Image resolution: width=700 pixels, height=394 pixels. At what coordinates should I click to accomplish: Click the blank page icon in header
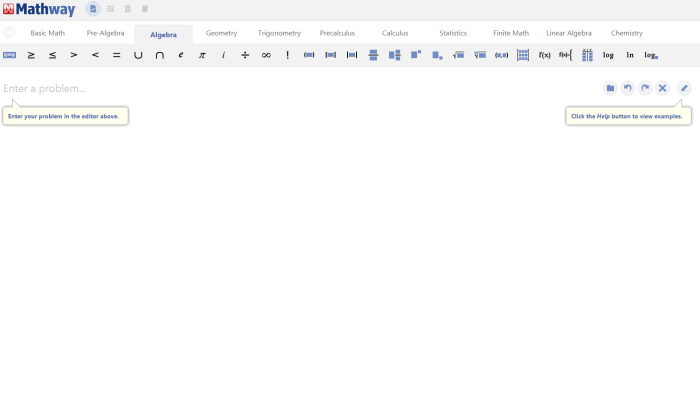(128, 9)
